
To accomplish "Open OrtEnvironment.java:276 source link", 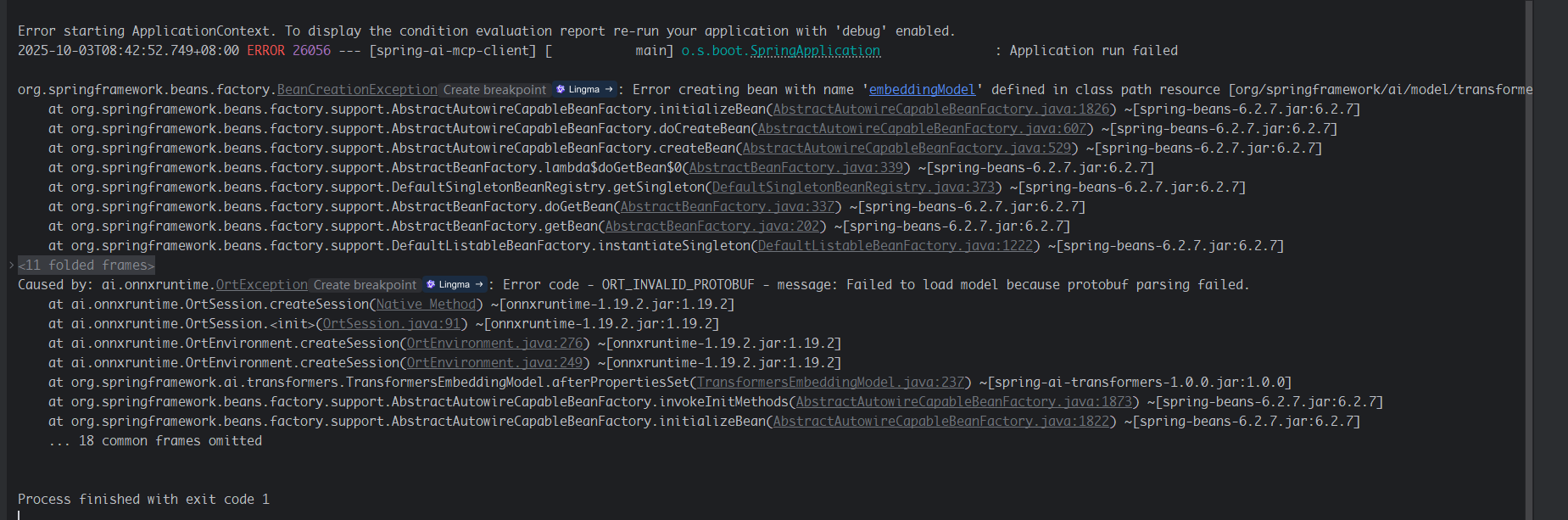I will 494,344.
